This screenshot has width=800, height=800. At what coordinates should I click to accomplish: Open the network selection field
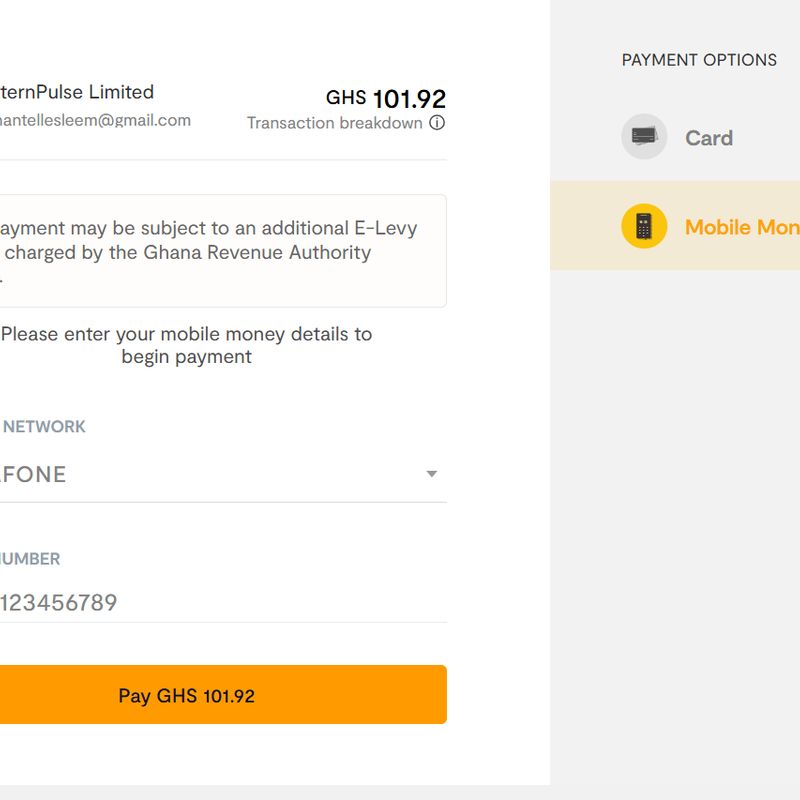pyautogui.click(x=200, y=474)
